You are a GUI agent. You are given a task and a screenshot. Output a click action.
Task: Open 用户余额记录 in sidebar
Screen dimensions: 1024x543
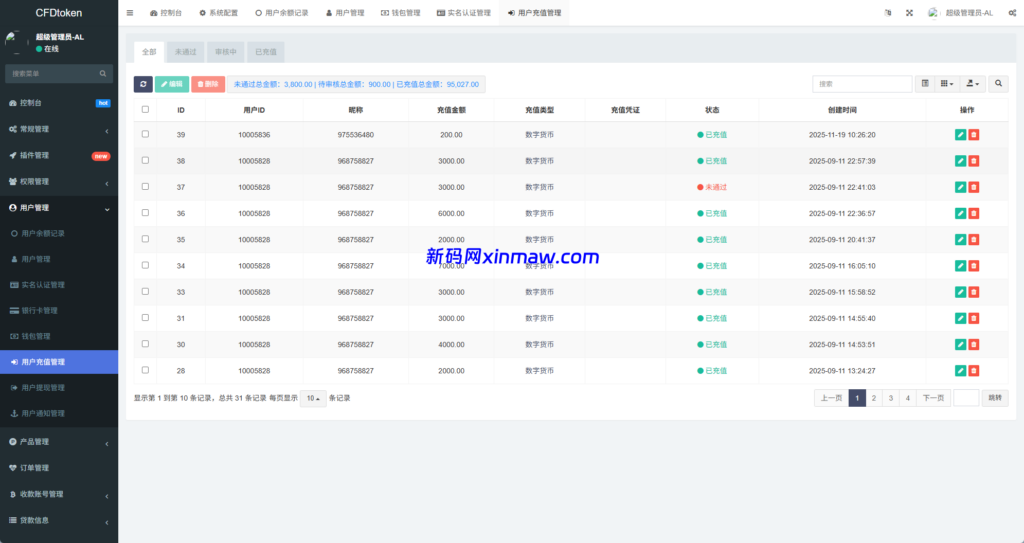click(59, 233)
